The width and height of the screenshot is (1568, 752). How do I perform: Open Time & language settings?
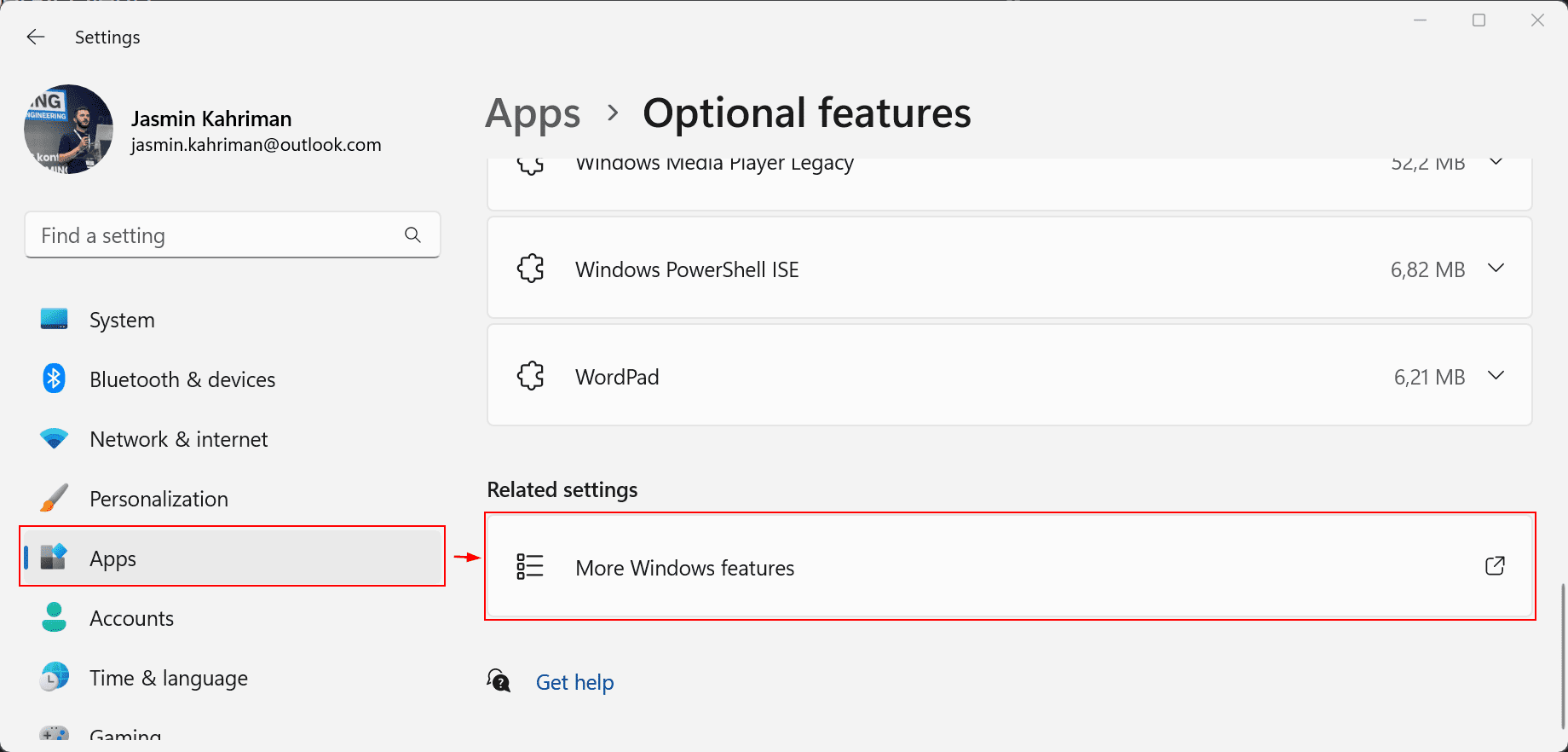[233, 678]
